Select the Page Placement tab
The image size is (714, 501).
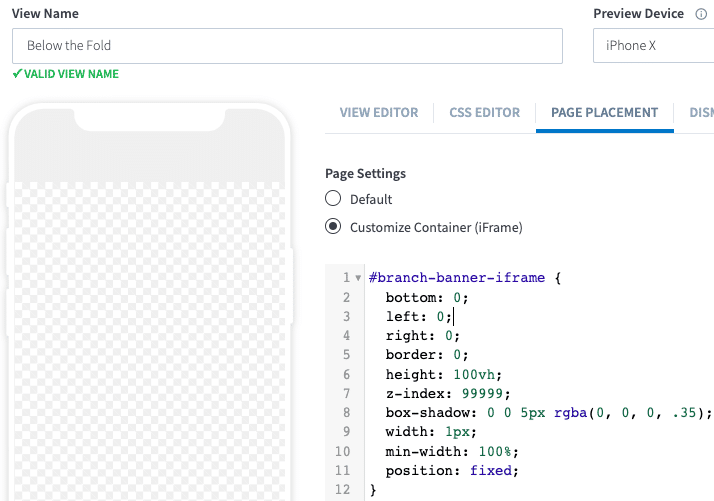604,113
